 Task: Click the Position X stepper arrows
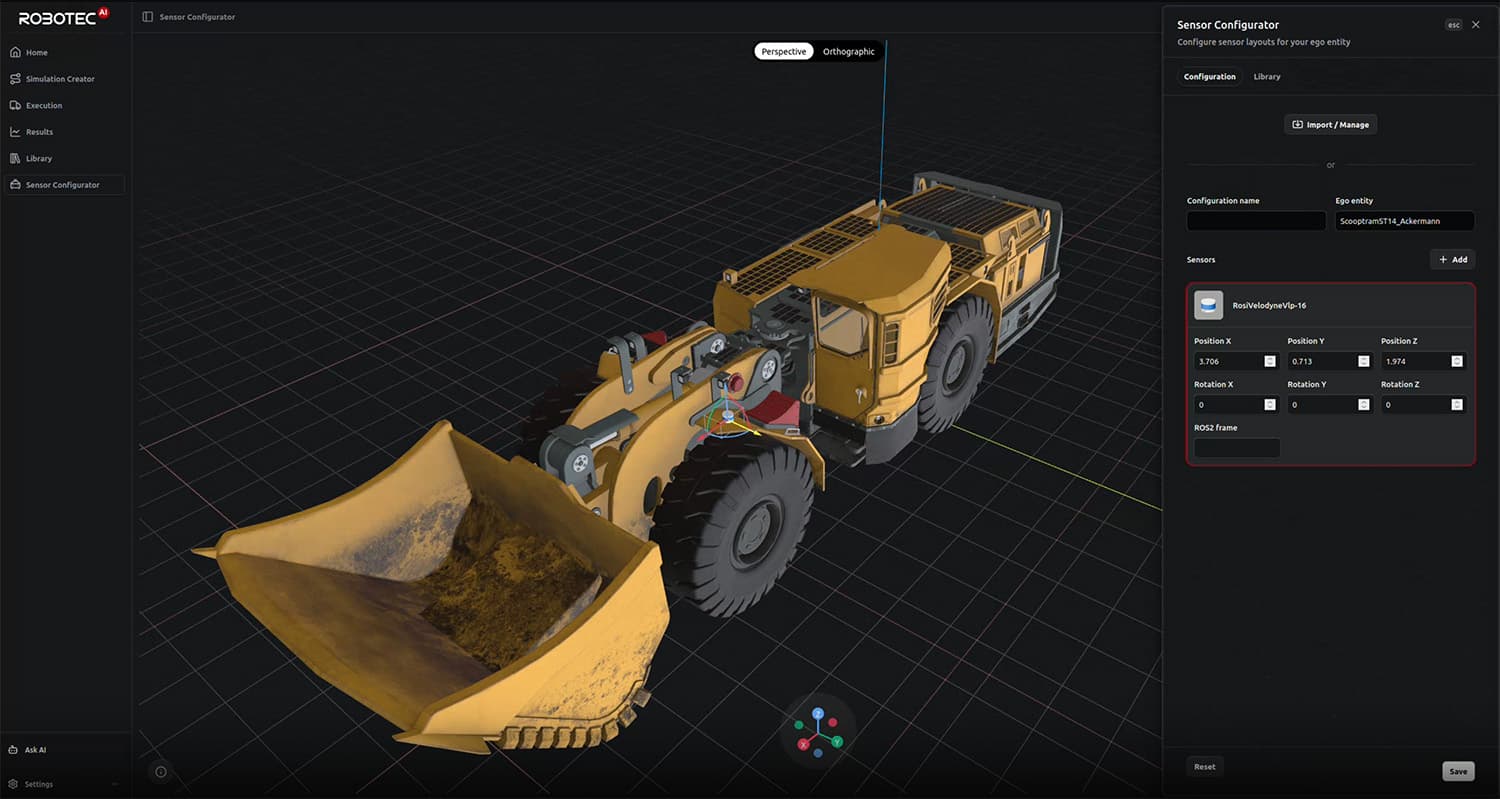[x=1269, y=361]
